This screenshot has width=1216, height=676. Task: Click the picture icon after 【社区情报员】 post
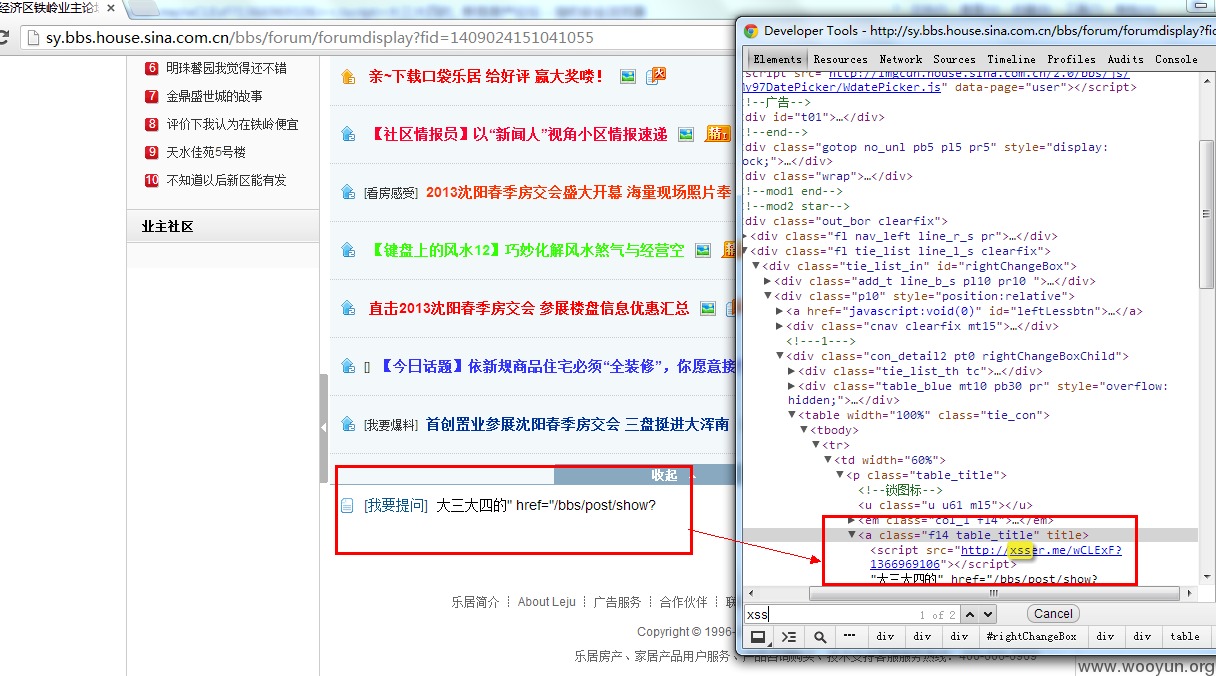[686, 134]
